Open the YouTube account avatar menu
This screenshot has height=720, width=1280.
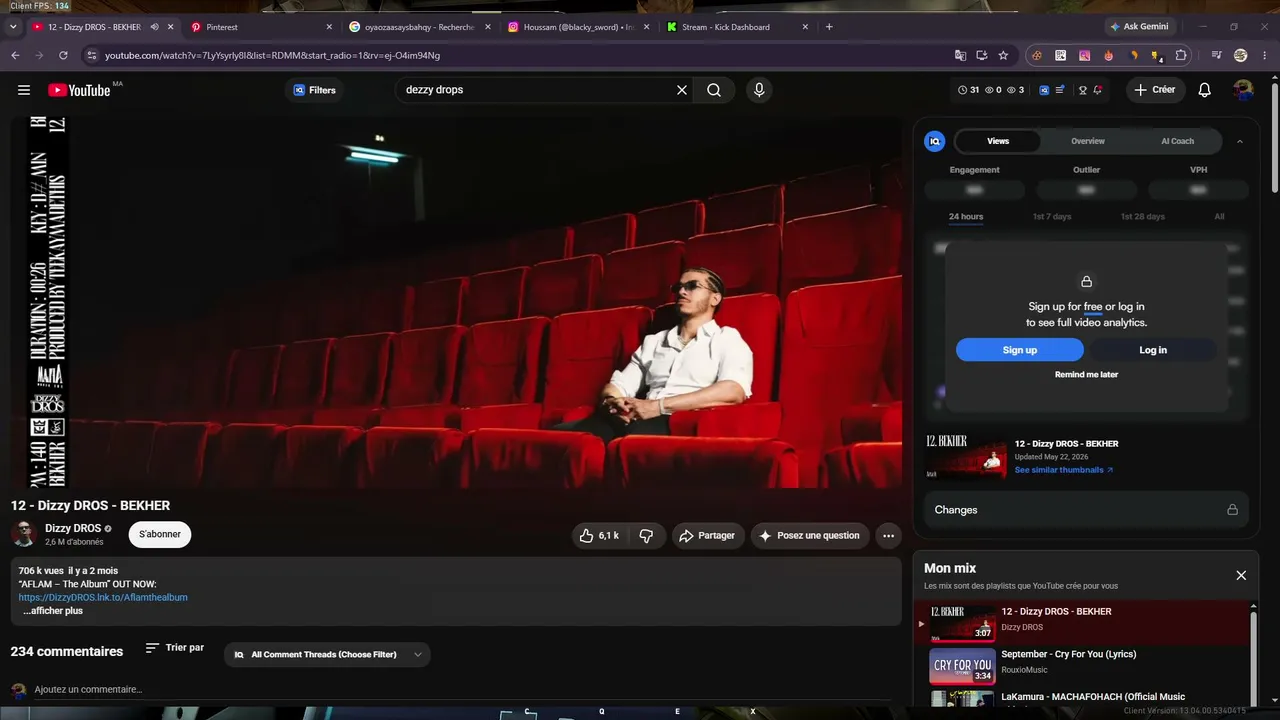(1243, 90)
